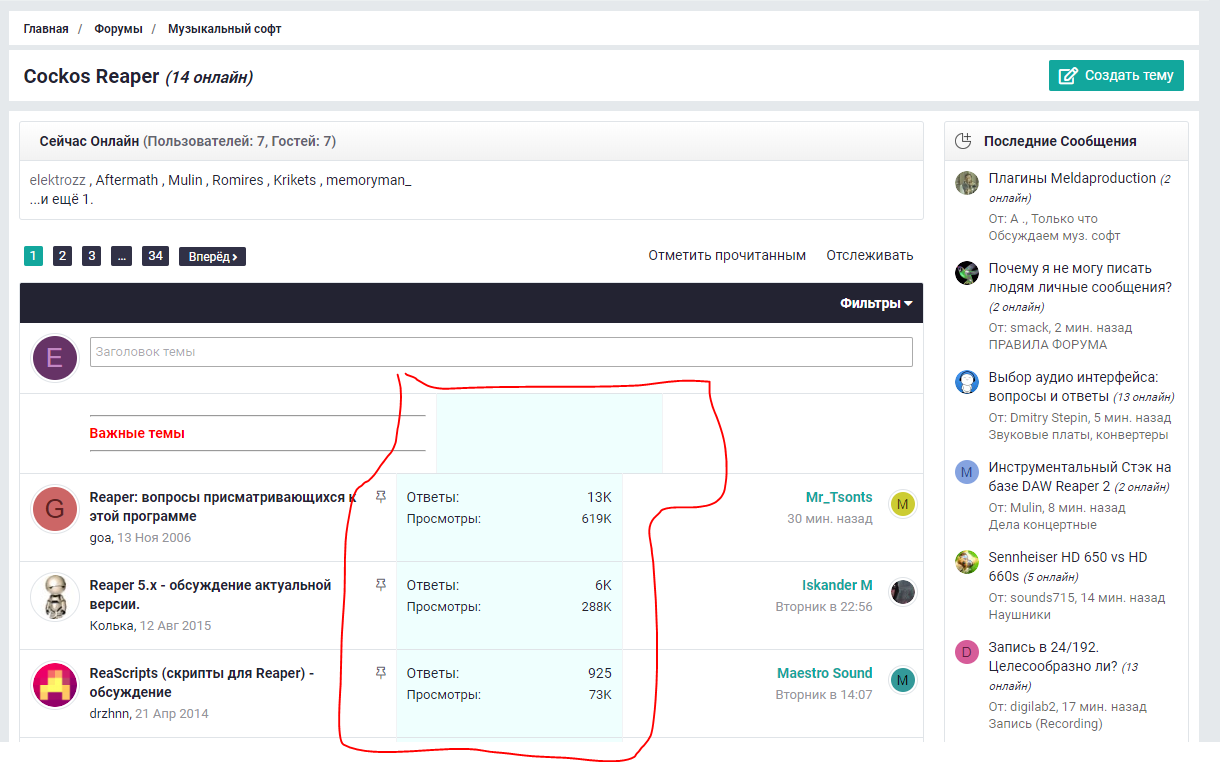Click Maestro Sound's teal M avatar
Viewport: 1220px width, 762px height.
pos(903,680)
